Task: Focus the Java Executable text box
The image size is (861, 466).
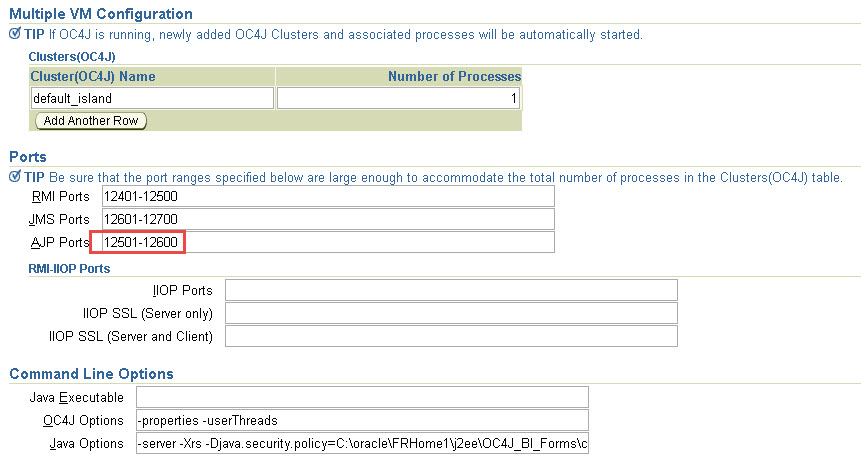Action: 362,398
